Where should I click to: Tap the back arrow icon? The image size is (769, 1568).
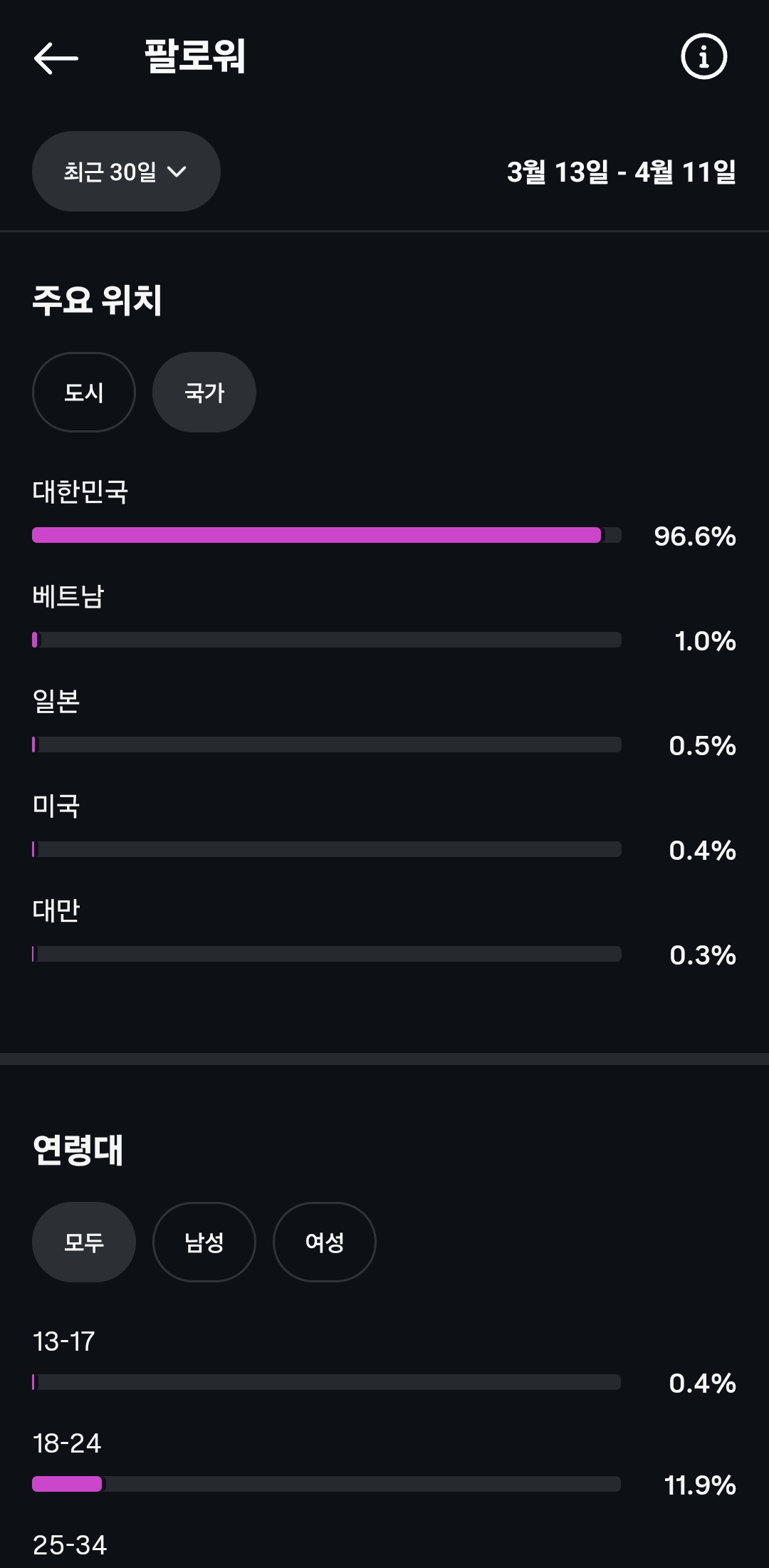[x=56, y=58]
